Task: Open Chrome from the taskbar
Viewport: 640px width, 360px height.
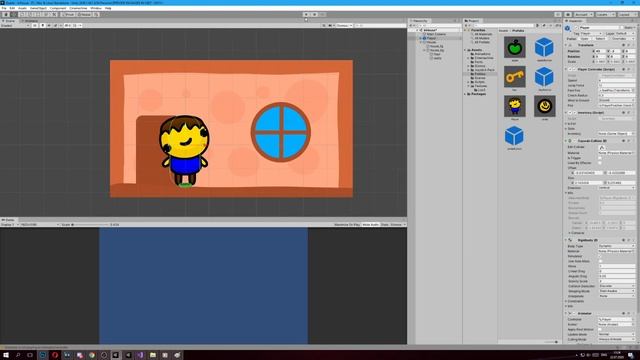Action: [x=92, y=355]
